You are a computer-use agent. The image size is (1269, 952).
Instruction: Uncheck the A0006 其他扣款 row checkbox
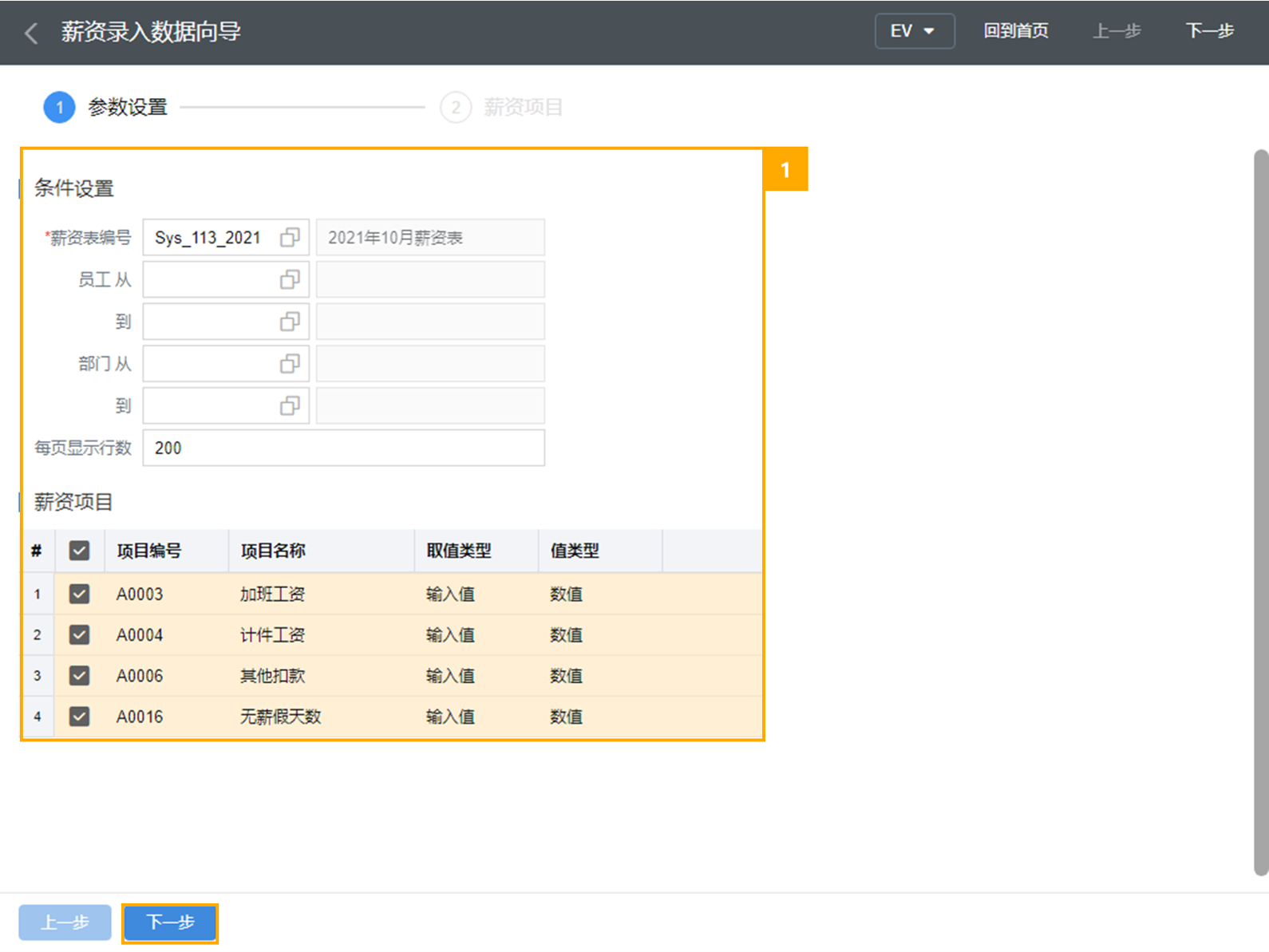pos(79,676)
